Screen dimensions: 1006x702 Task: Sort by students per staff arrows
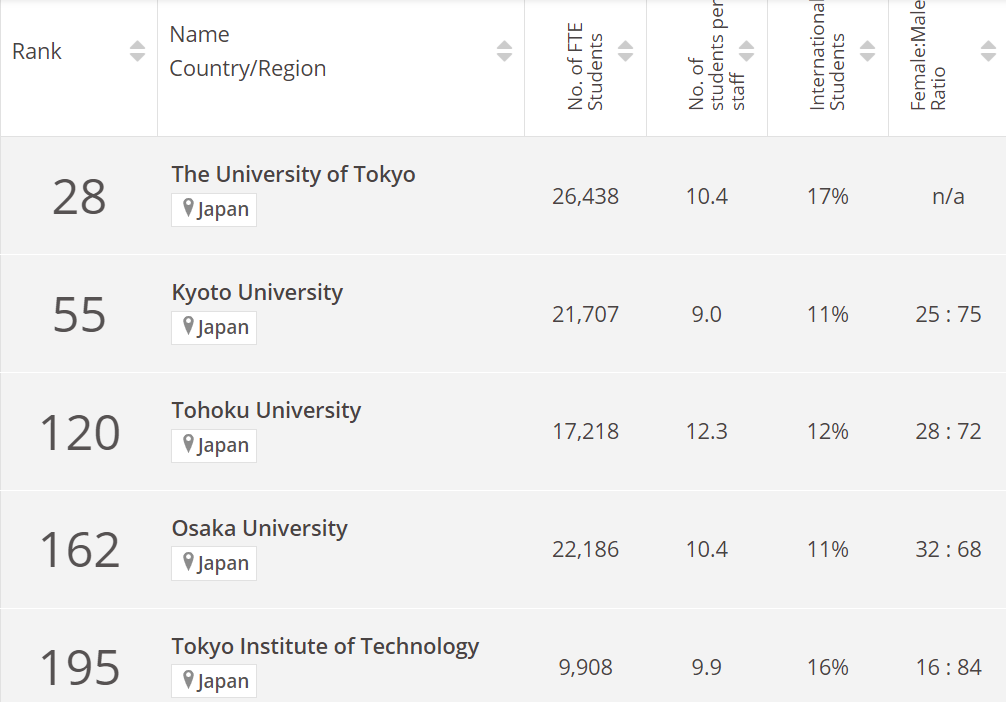point(746,51)
